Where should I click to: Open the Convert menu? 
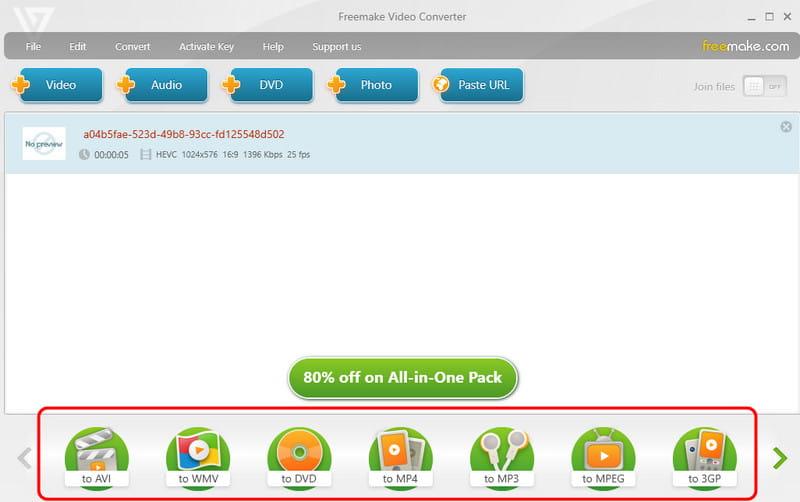coord(133,47)
